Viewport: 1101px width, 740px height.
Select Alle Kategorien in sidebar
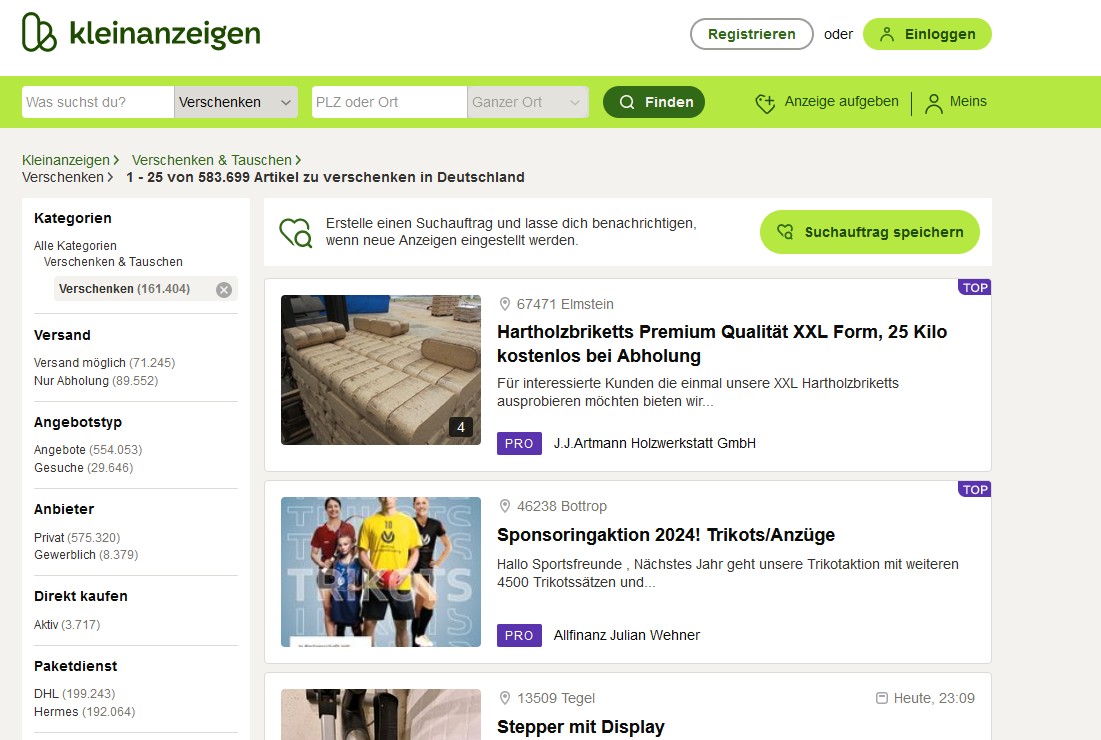tap(75, 246)
